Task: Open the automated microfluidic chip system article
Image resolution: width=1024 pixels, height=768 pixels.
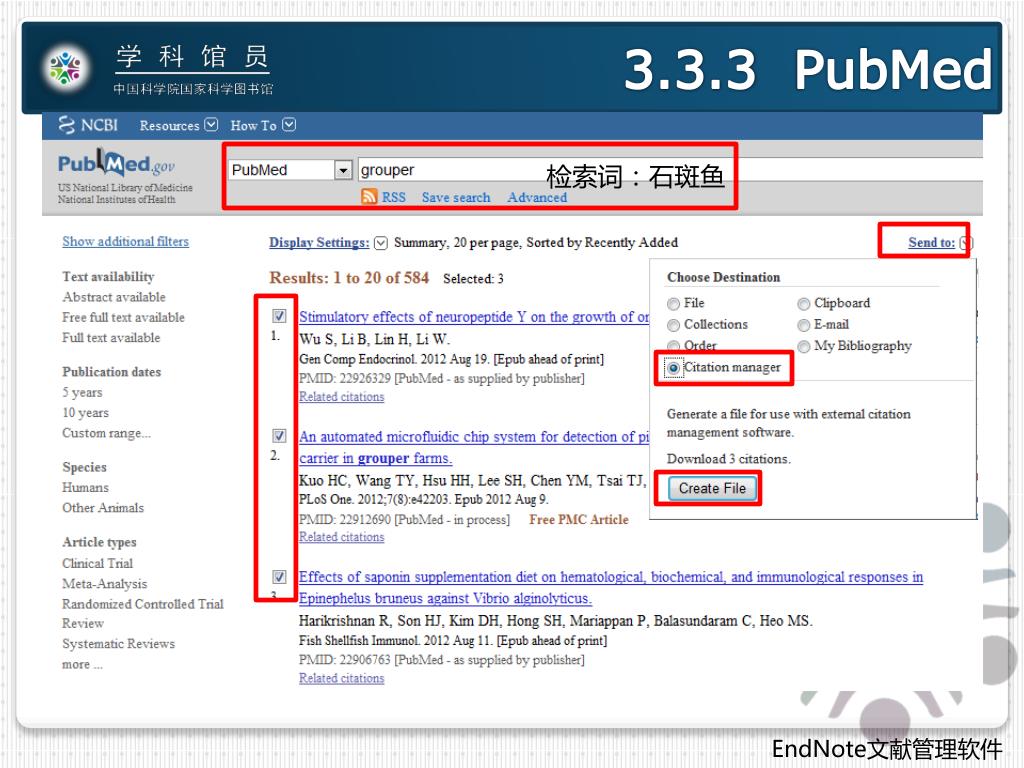Action: 474,447
